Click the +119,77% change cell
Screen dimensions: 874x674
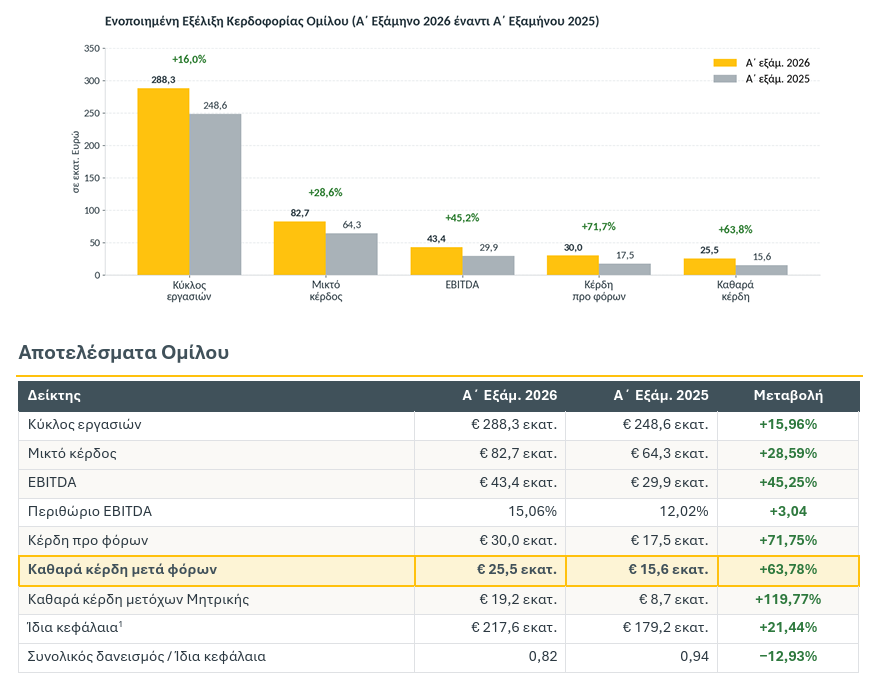(788, 599)
